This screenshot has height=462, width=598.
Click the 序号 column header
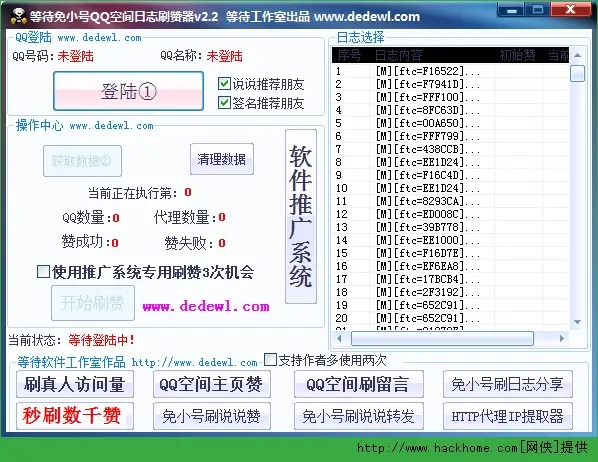click(350, 55)
